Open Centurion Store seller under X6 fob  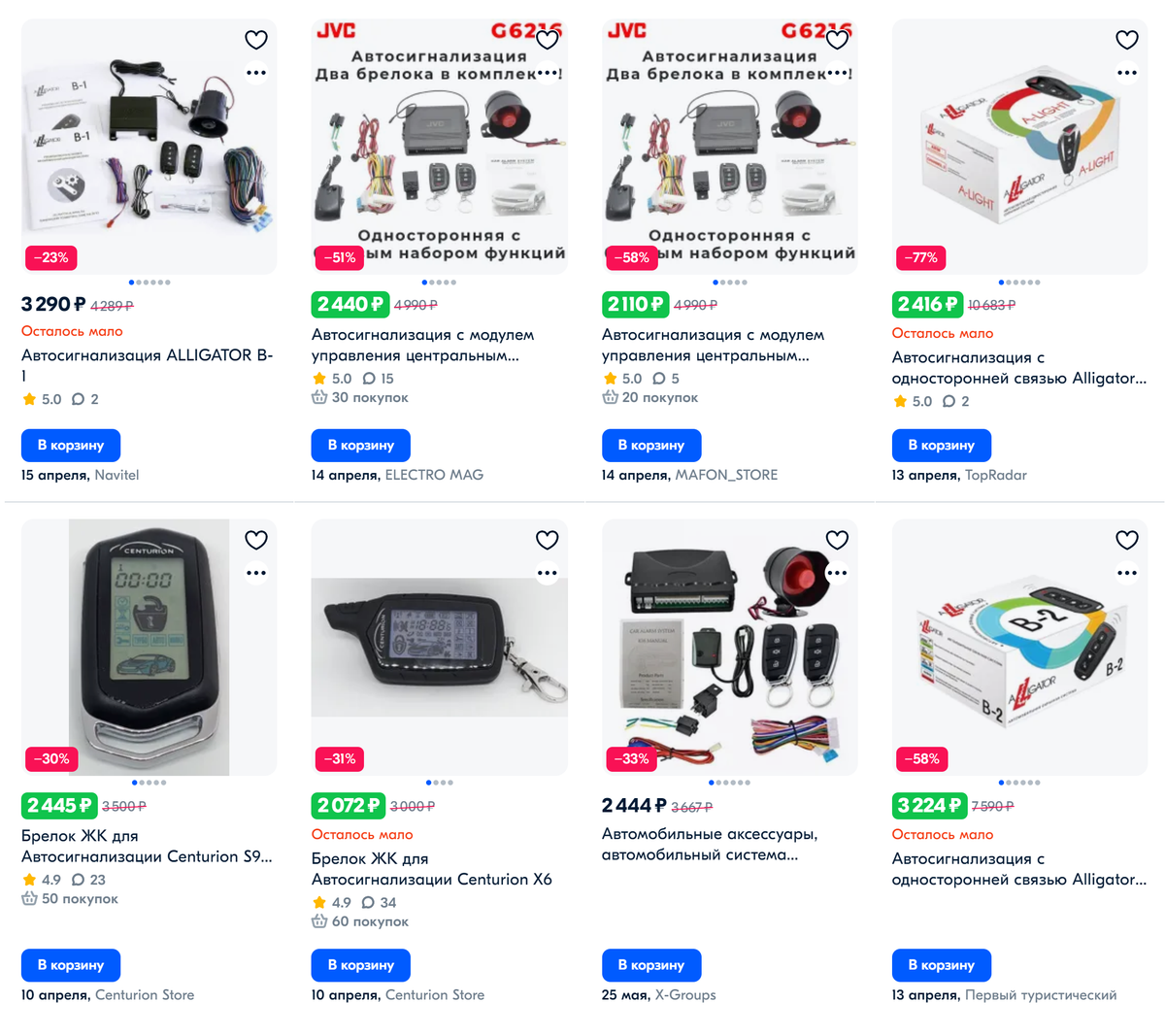pos(435,995)
